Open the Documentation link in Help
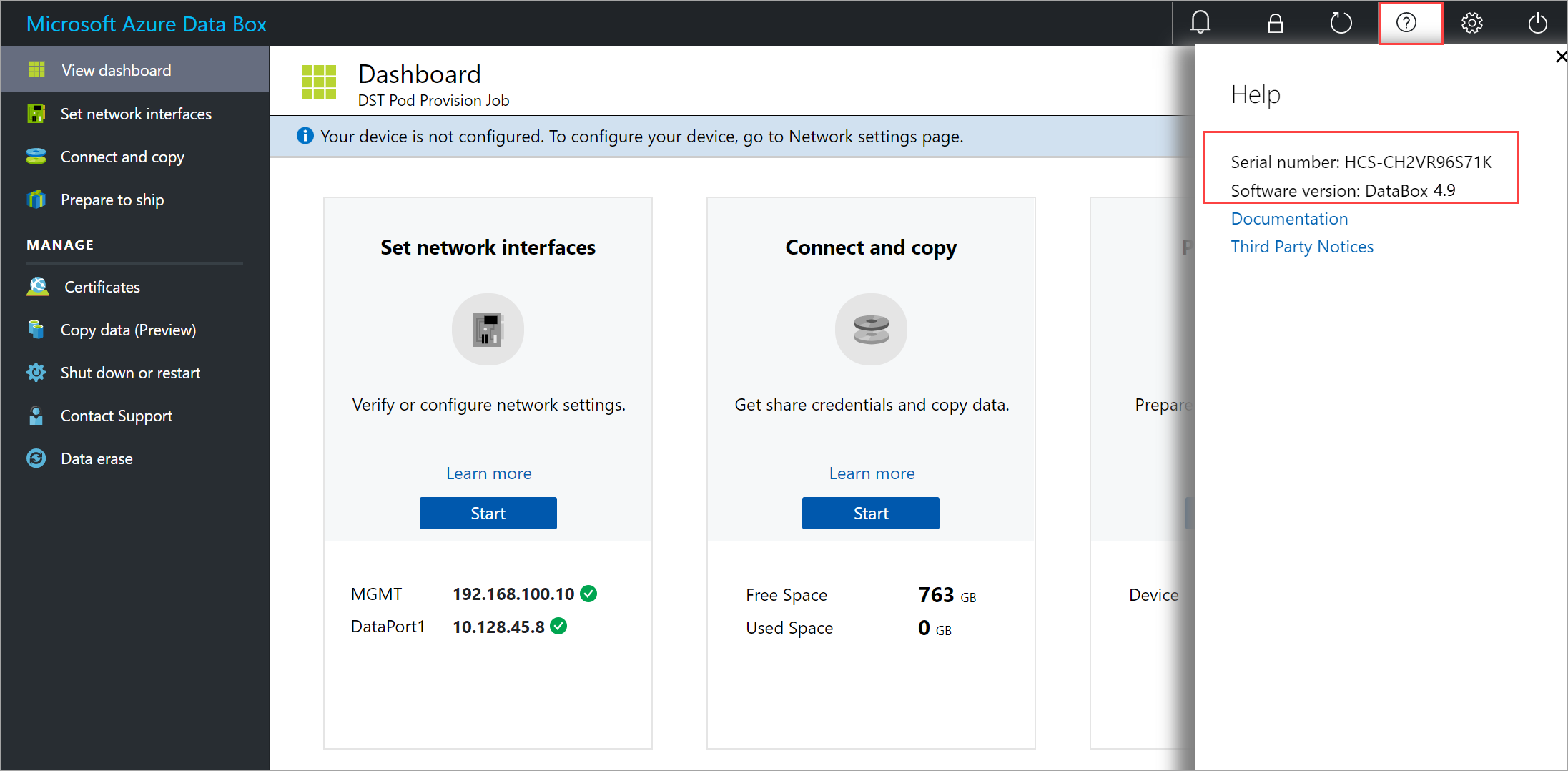This screenshot has height=771, width=1568. (x=1289, y=219)
